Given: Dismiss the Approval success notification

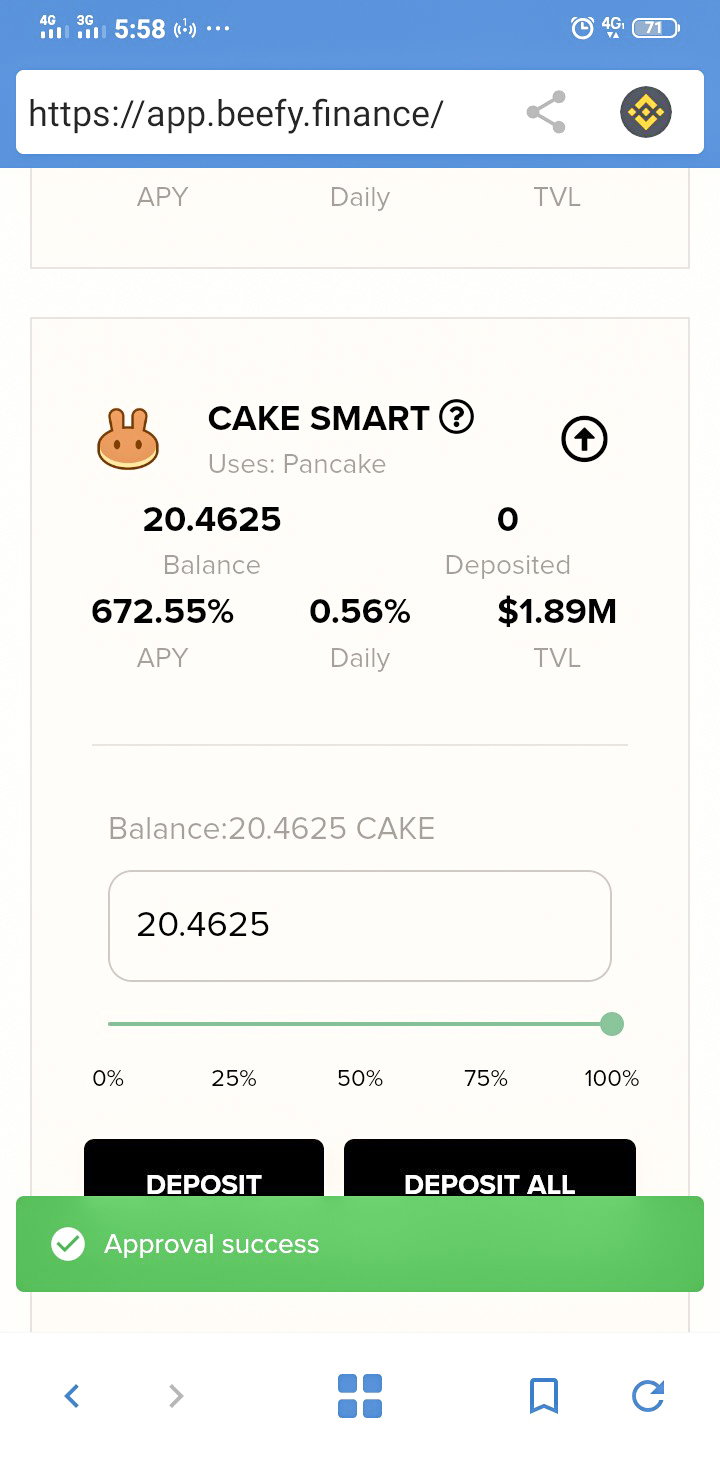Looking at the screenshot, I should point(360,1244).
